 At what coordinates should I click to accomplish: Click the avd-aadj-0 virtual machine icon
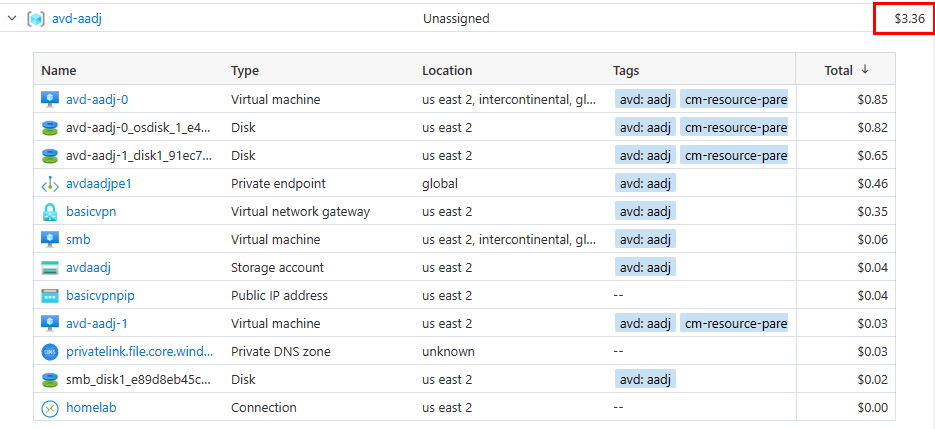(x=50, y=99)
